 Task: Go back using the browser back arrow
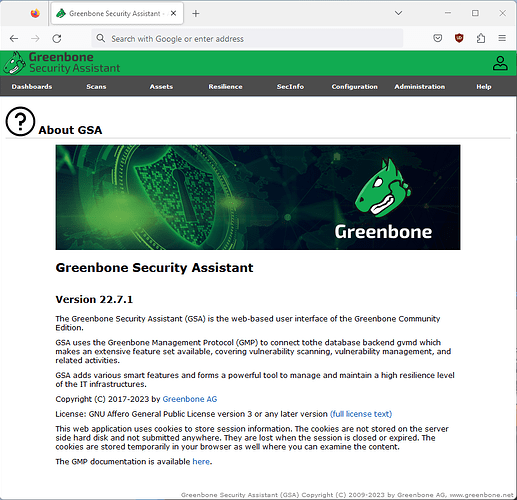click(x=14, y=39)
